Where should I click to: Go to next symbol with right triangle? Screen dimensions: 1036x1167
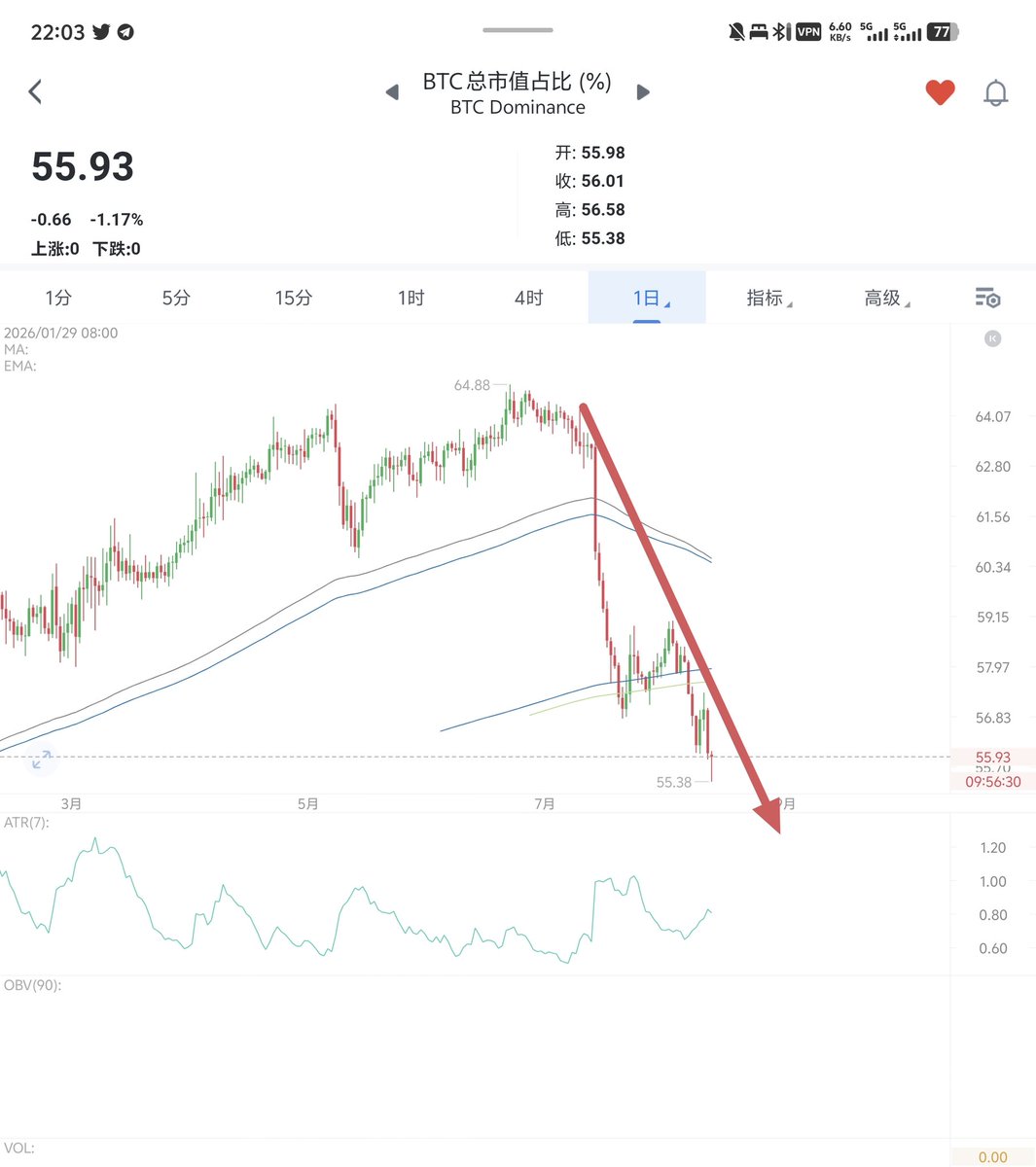click(643, 92)
